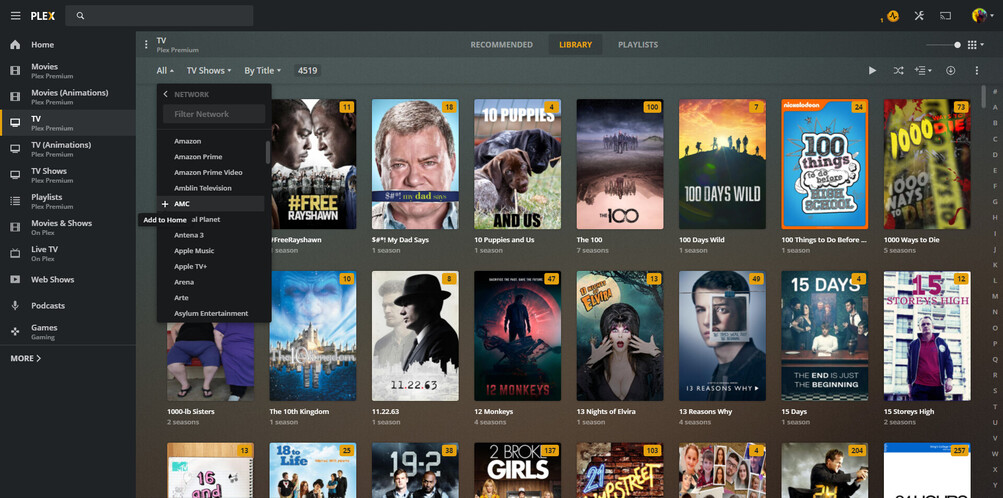Open the 11.22.63 poster thumbnail

tap(415, 336)
